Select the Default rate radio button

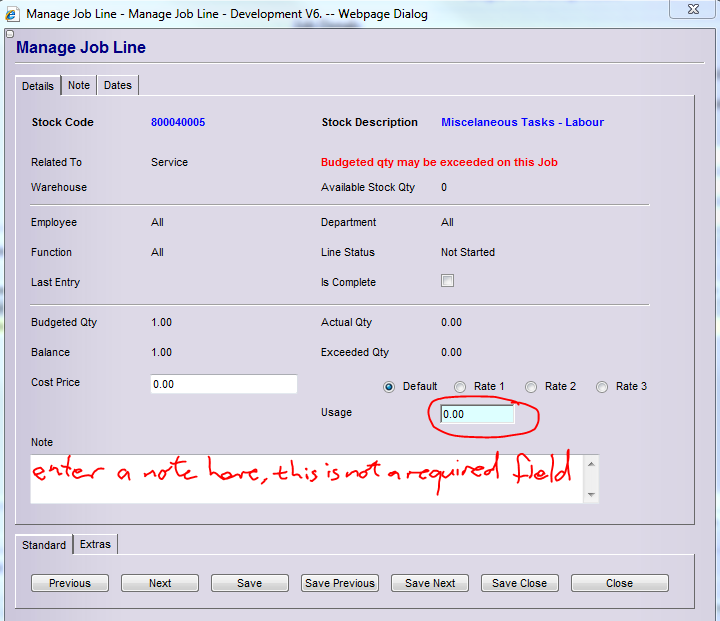pyautogui.click(x=389, y=387)
